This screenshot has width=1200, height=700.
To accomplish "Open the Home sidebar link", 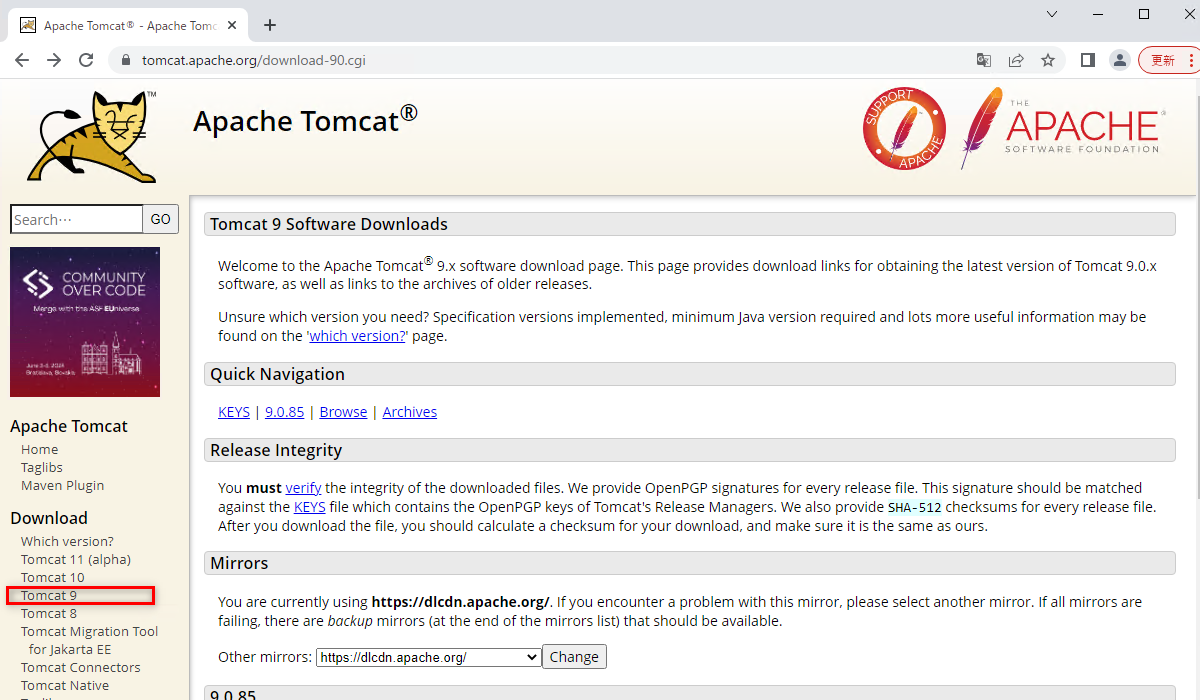I will click(40, 449).
